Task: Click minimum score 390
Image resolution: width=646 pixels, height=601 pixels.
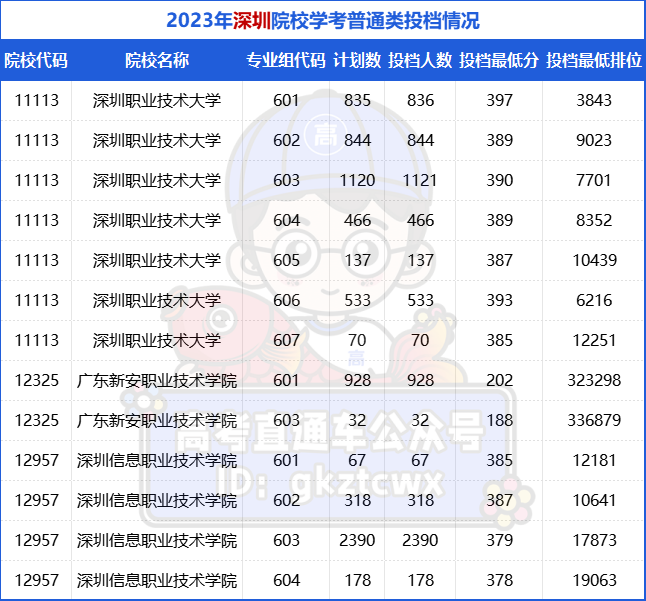Action: 499,180
